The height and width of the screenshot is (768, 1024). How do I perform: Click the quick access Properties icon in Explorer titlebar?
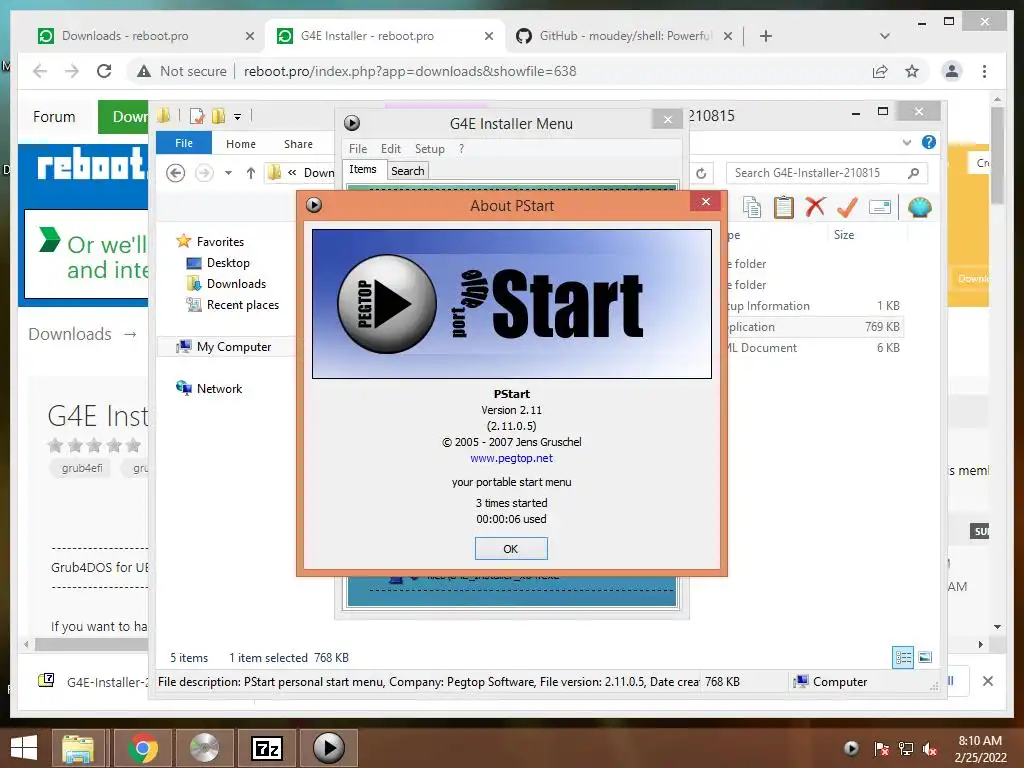(x=197, y=116)
